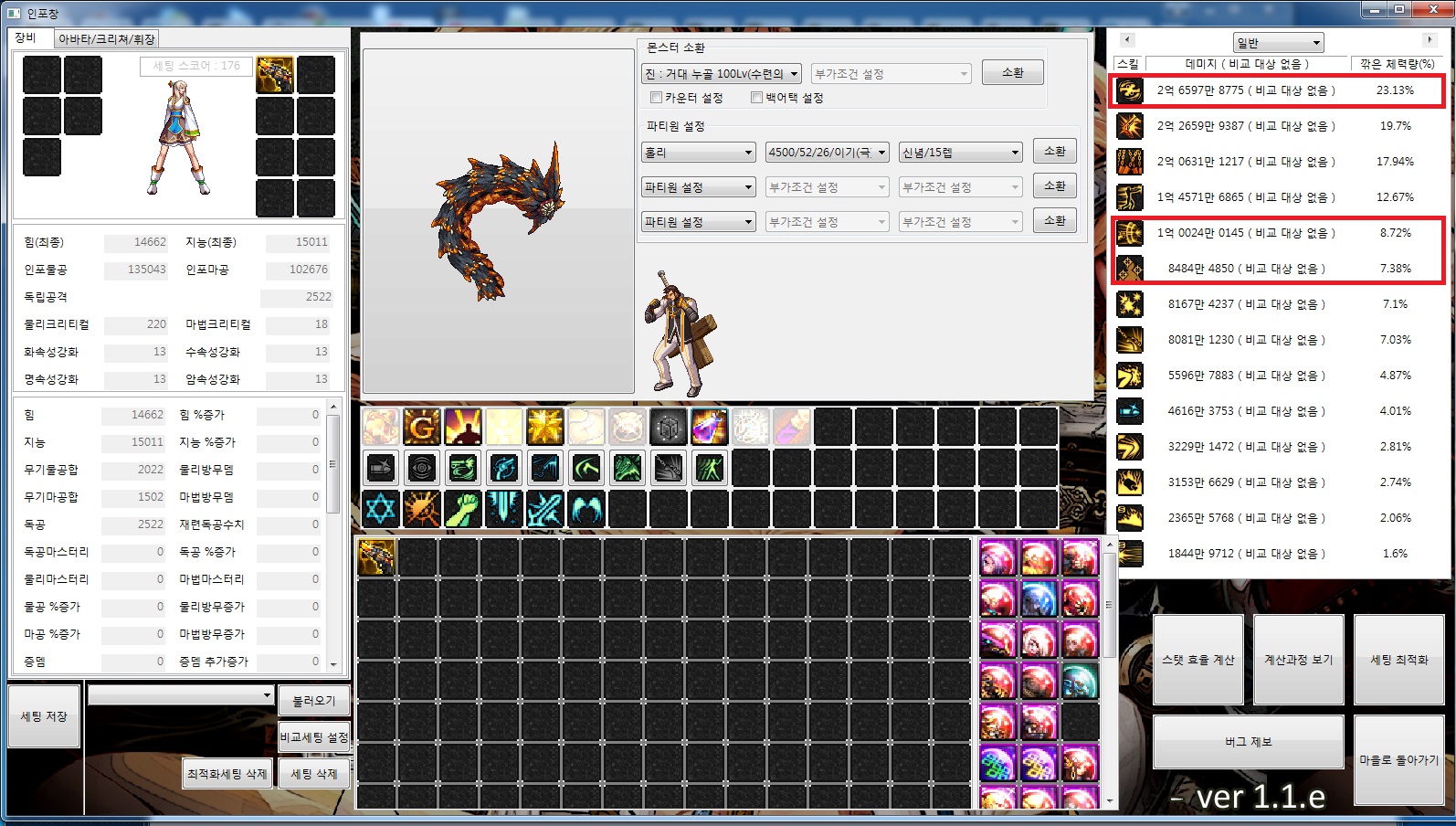Click 소환 button in 홀리 row
The height and width of the screenshot is (826, 1456).
tap(1055, 151)
